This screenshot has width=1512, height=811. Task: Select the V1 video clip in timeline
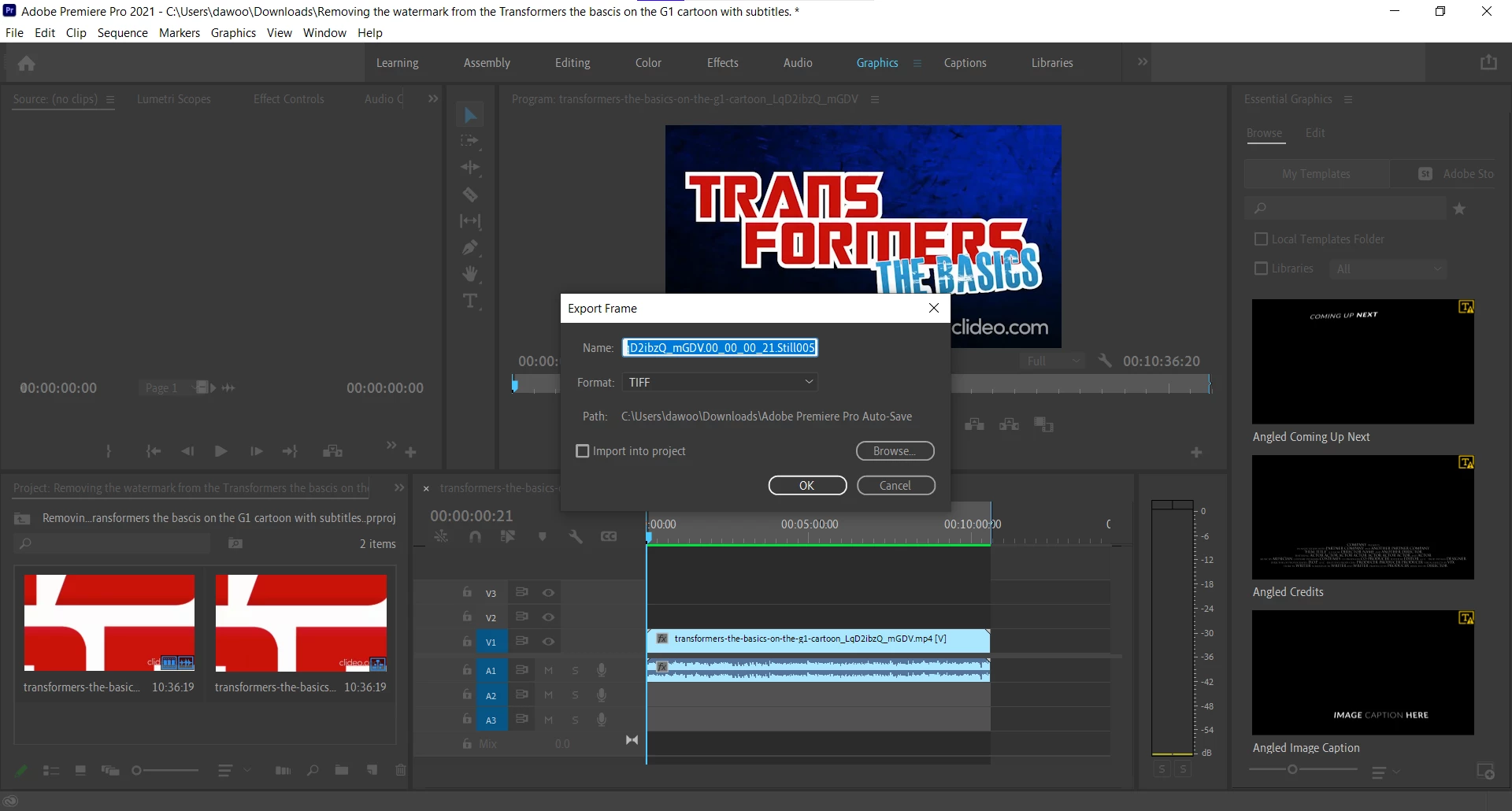[818, 639]
